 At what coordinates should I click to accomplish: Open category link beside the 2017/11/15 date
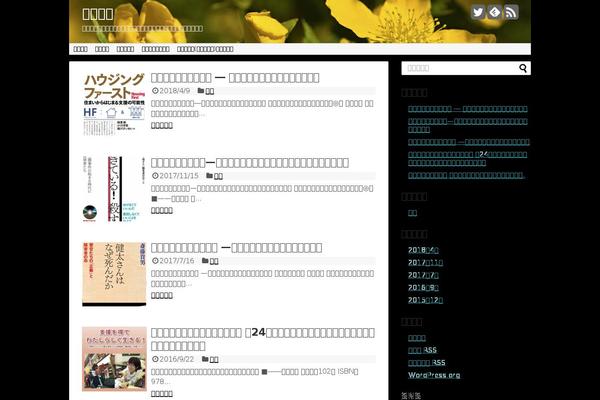click(x=218, y=176)
